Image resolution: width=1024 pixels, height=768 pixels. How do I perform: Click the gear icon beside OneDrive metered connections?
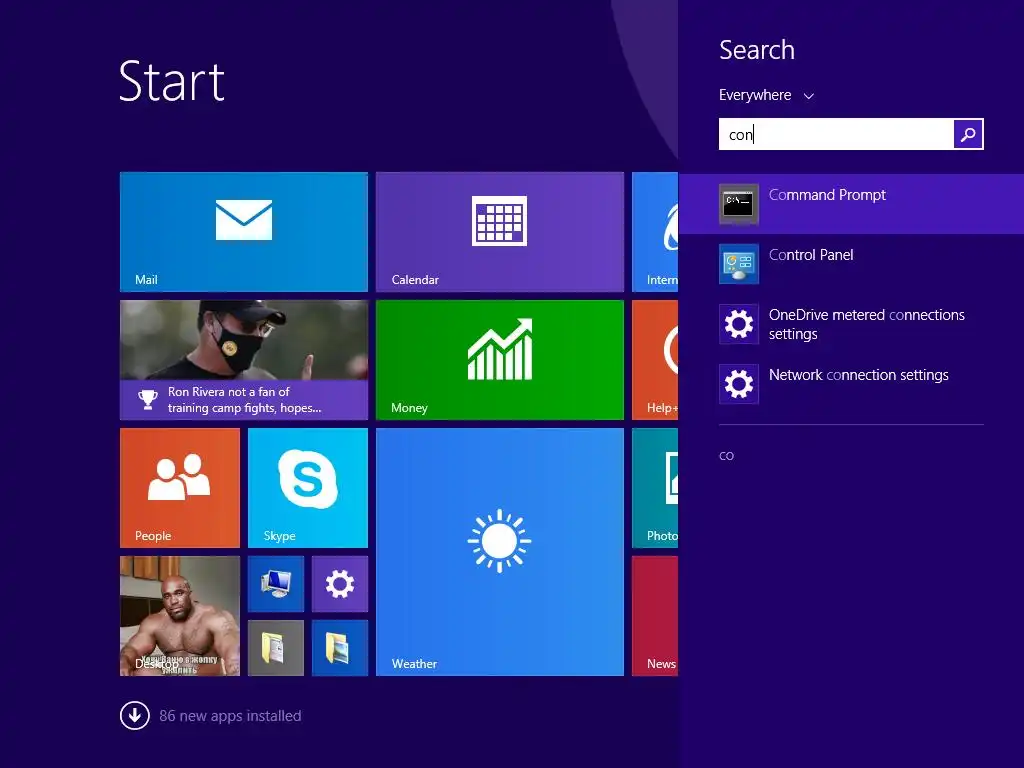pyautogui.click(x=739, y=324)
